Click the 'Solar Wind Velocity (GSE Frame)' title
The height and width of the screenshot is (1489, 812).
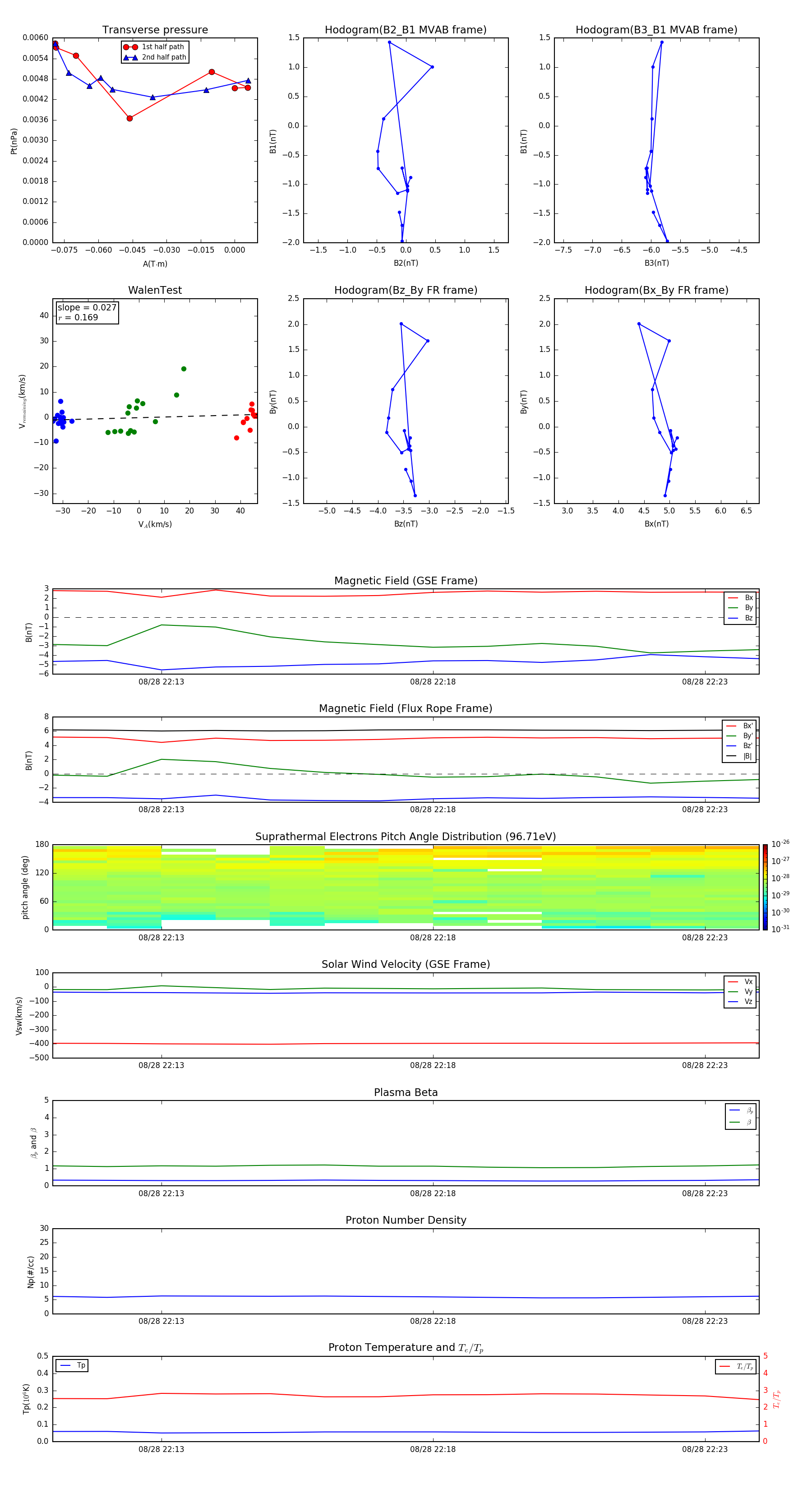406,965
